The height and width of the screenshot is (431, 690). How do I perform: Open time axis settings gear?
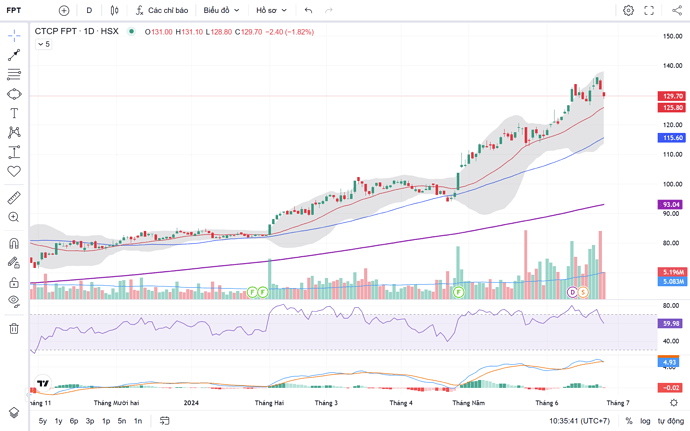pos(673,403)
